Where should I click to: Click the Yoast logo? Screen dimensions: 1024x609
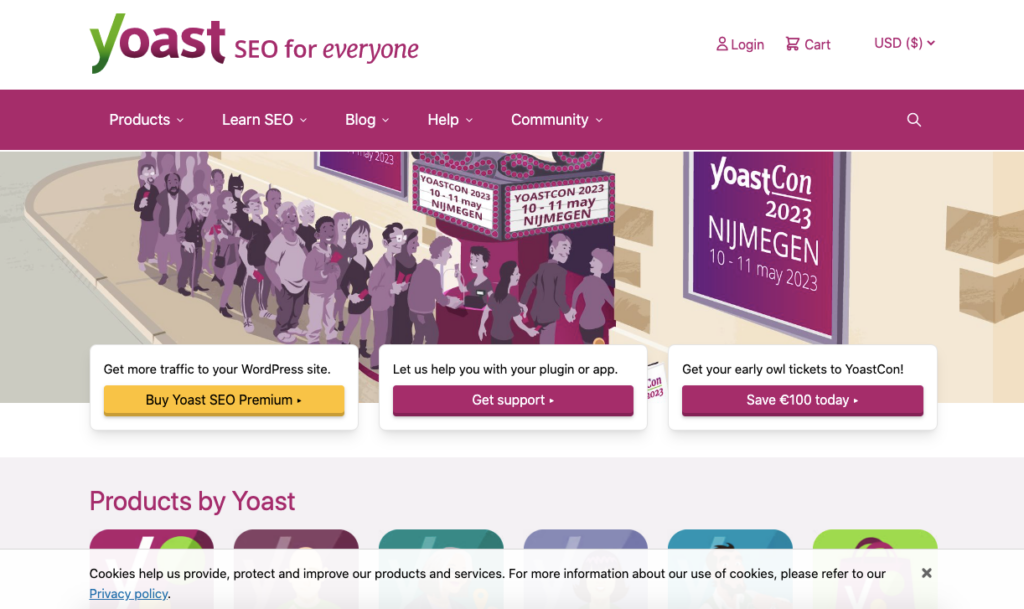(x=157, y=44)
